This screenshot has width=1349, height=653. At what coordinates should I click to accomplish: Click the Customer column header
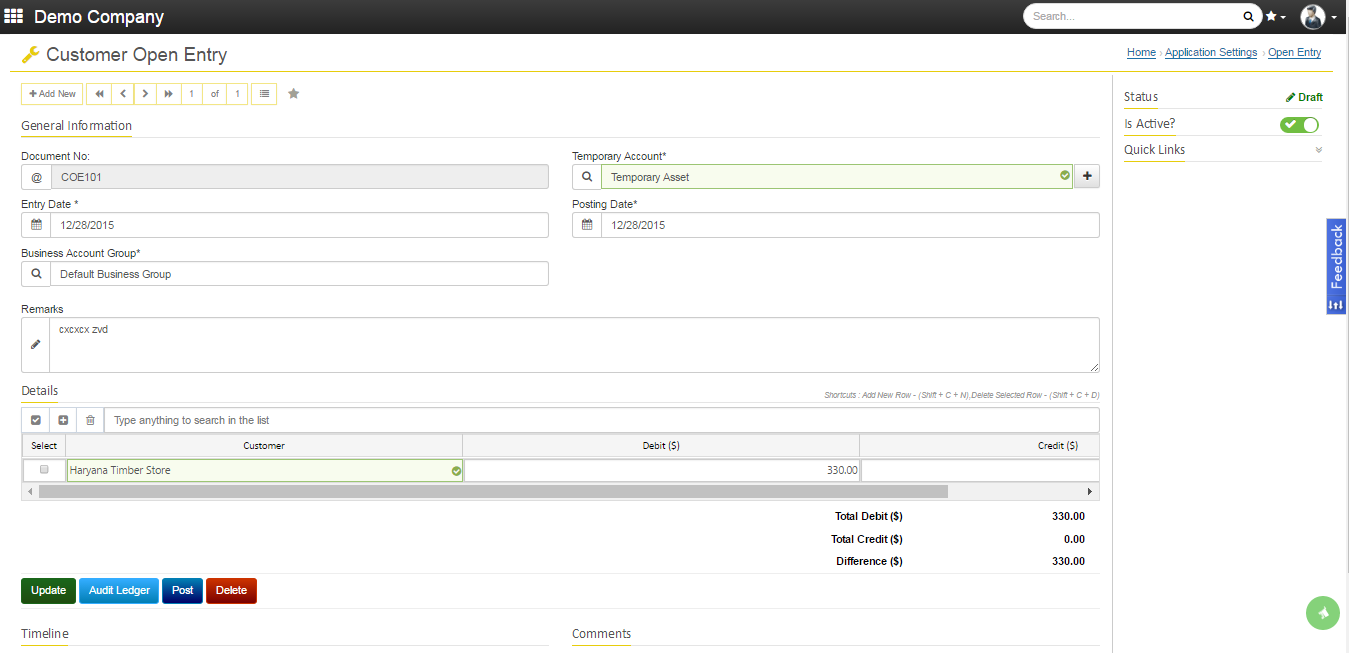(264, 446)
